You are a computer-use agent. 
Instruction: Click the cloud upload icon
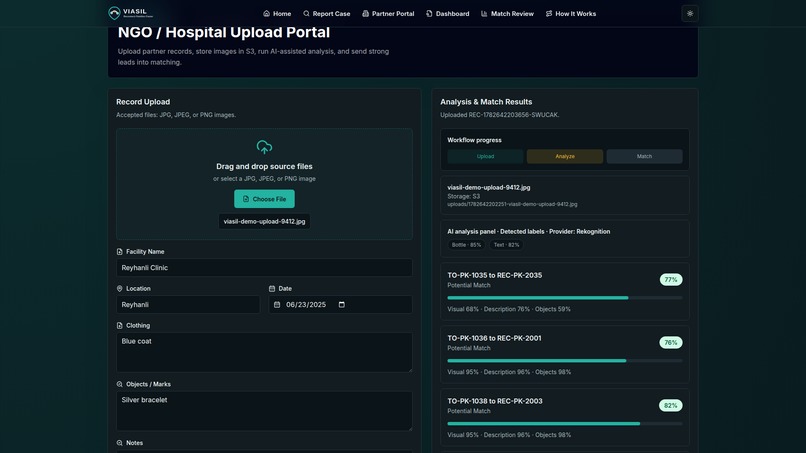click(264, 147)
